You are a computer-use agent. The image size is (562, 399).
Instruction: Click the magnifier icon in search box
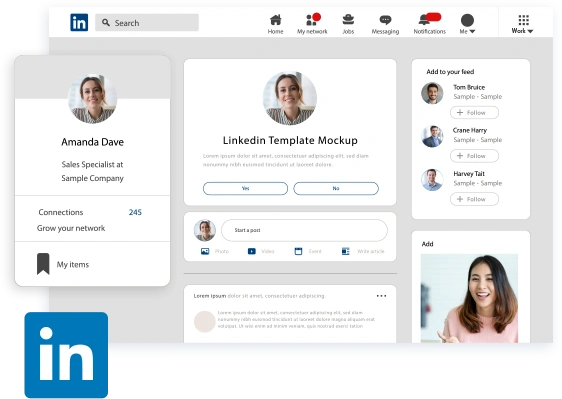point(106,23)
